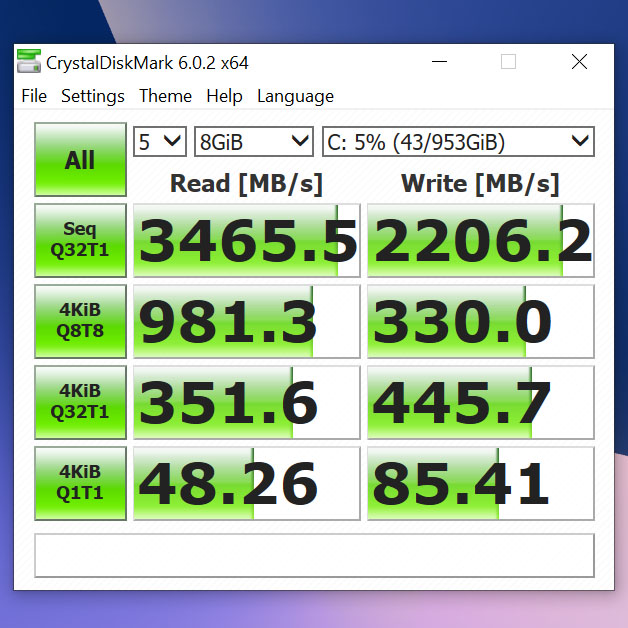628x628 pixels.
Task: Open the test count dropdown showing 5
Action: (x=160, y=141)
